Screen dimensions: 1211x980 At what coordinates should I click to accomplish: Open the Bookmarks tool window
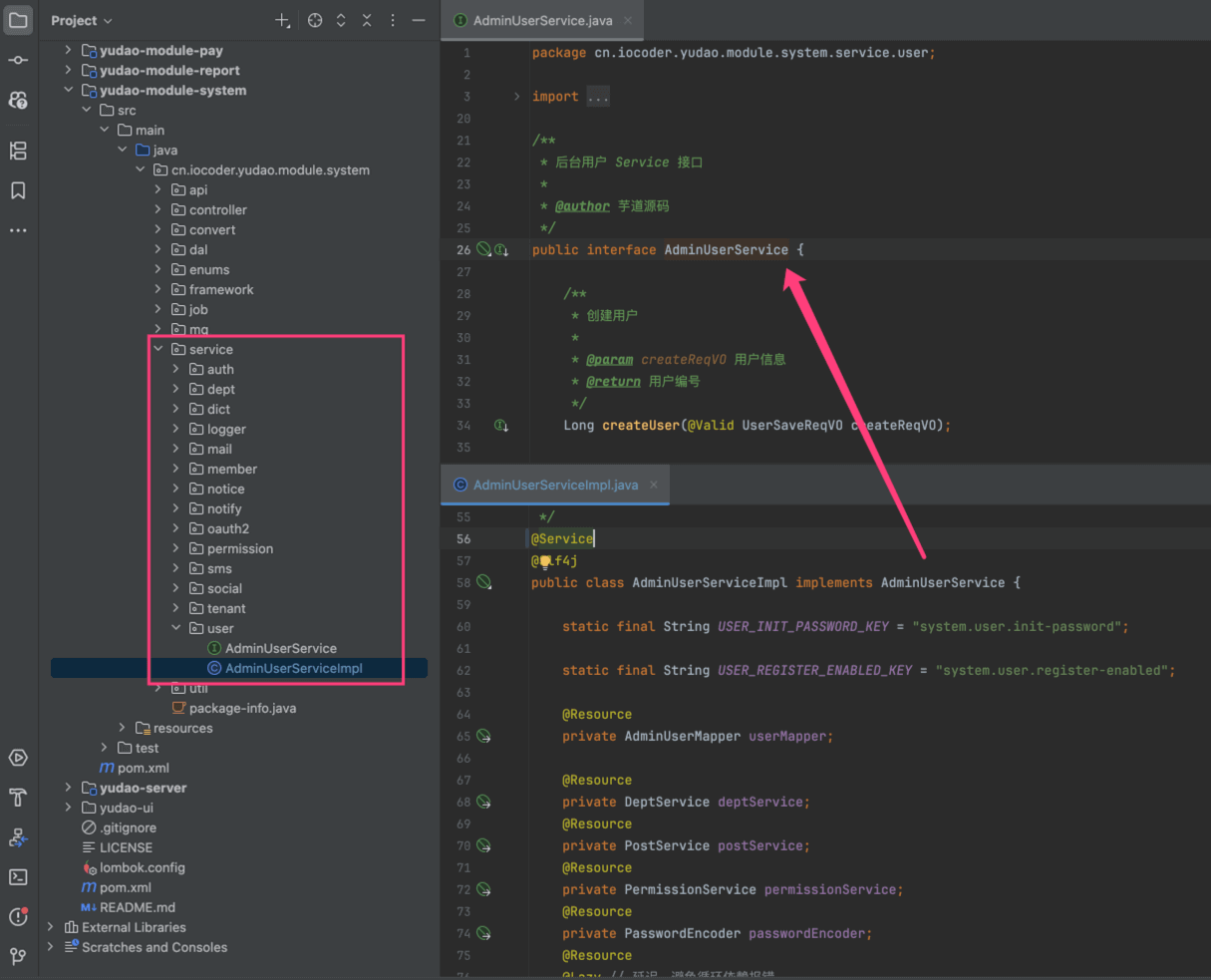(x=18, y=190)
